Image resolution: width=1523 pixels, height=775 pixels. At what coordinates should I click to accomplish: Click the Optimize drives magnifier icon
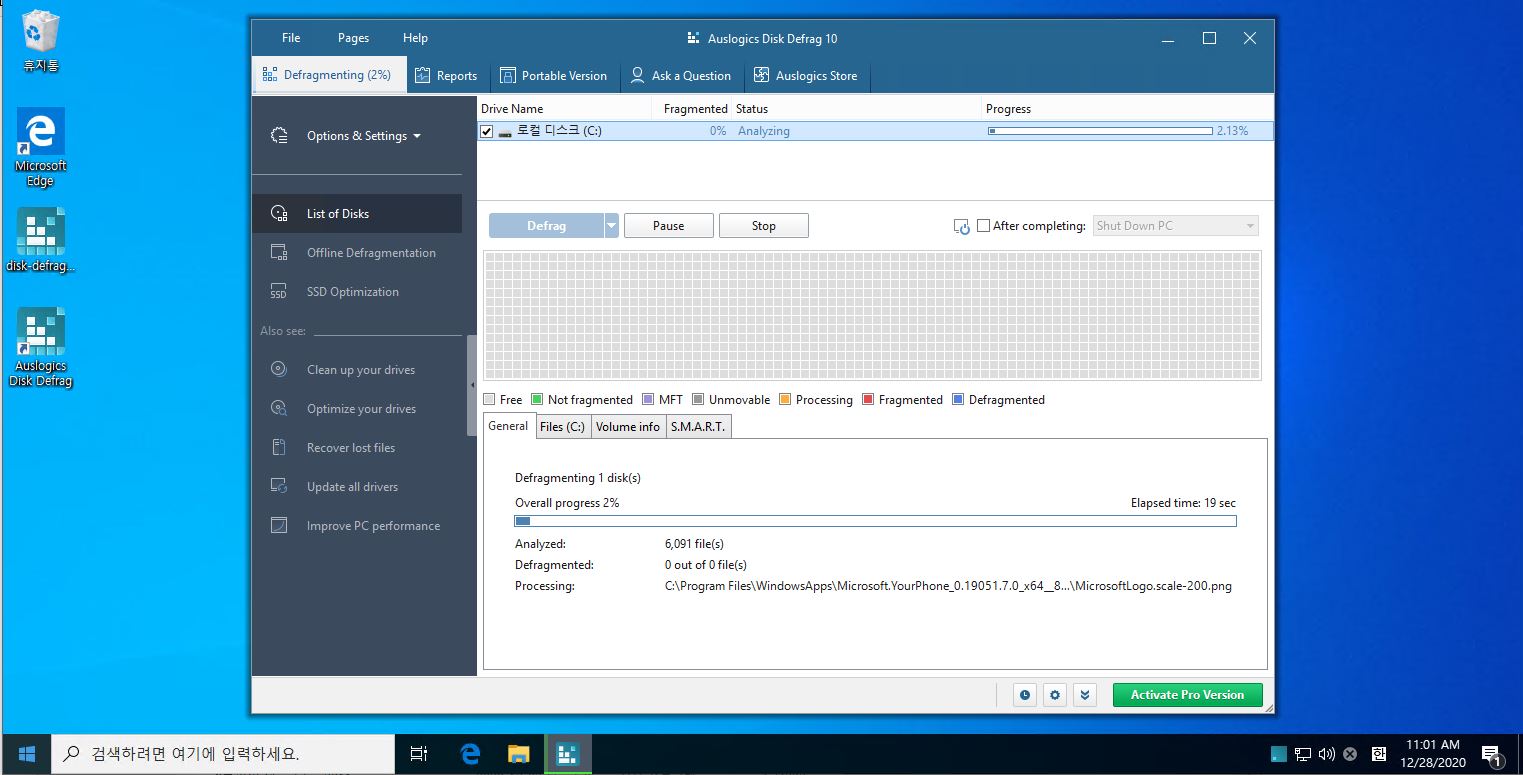click(280, 409)
